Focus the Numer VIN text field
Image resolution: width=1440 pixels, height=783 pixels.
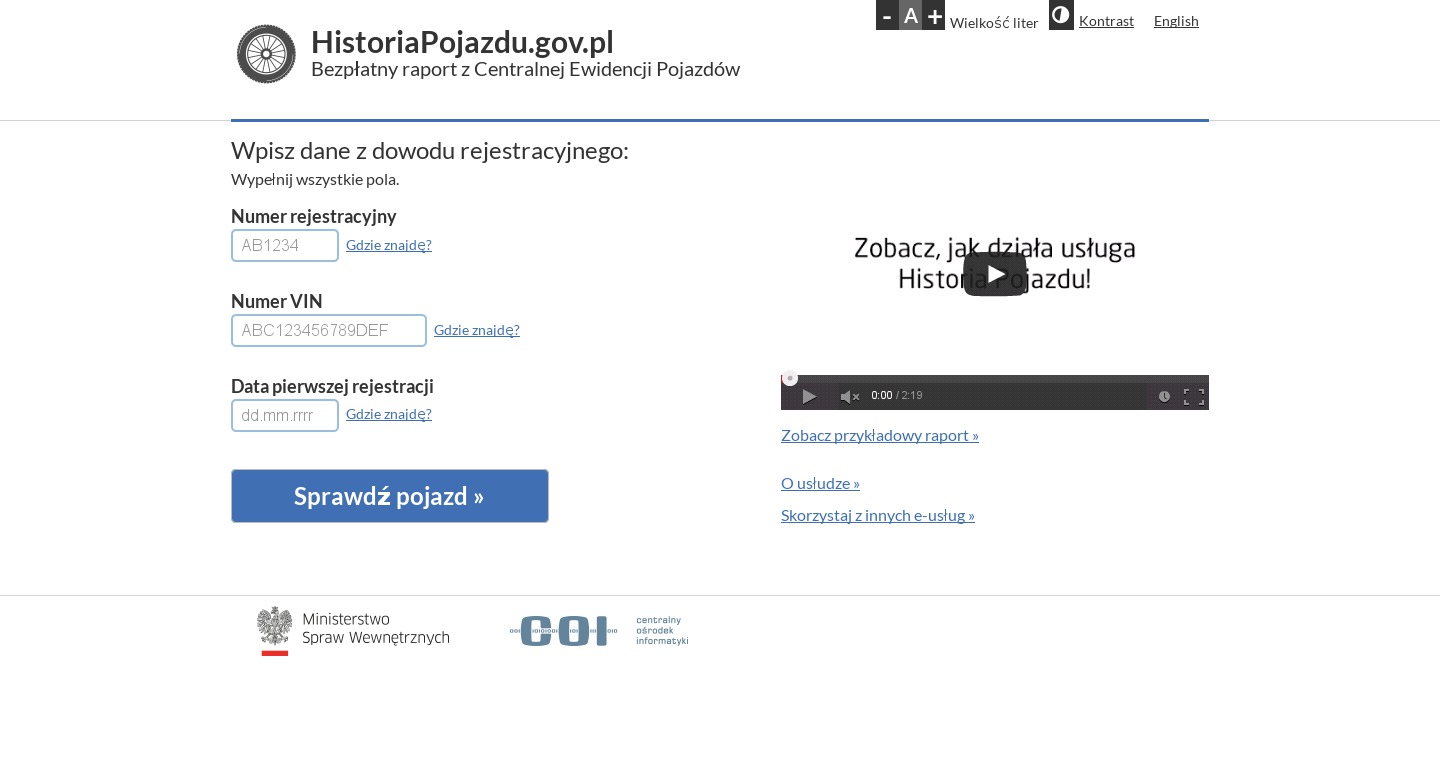tap(329, 331)
